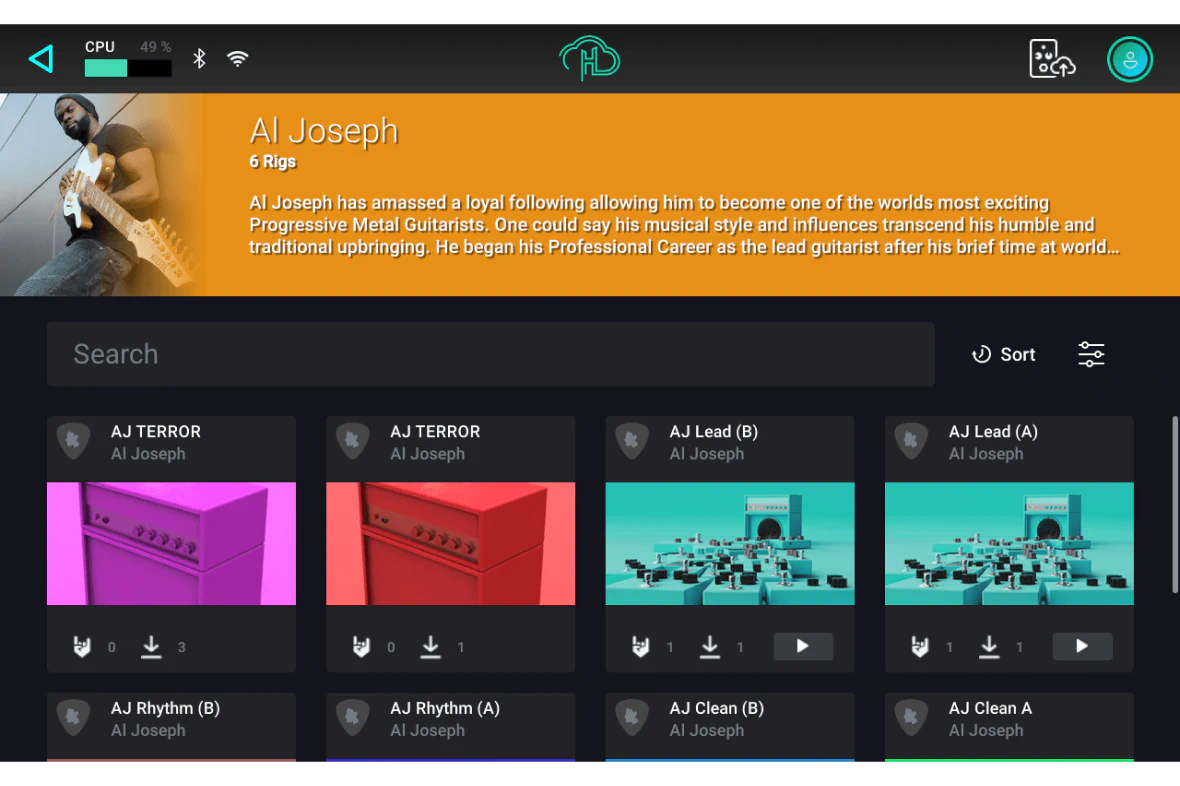Screen dimensions: 1180x786
Task: Like the AJ TERROR rig with 3 downloads
Action: 82,647
